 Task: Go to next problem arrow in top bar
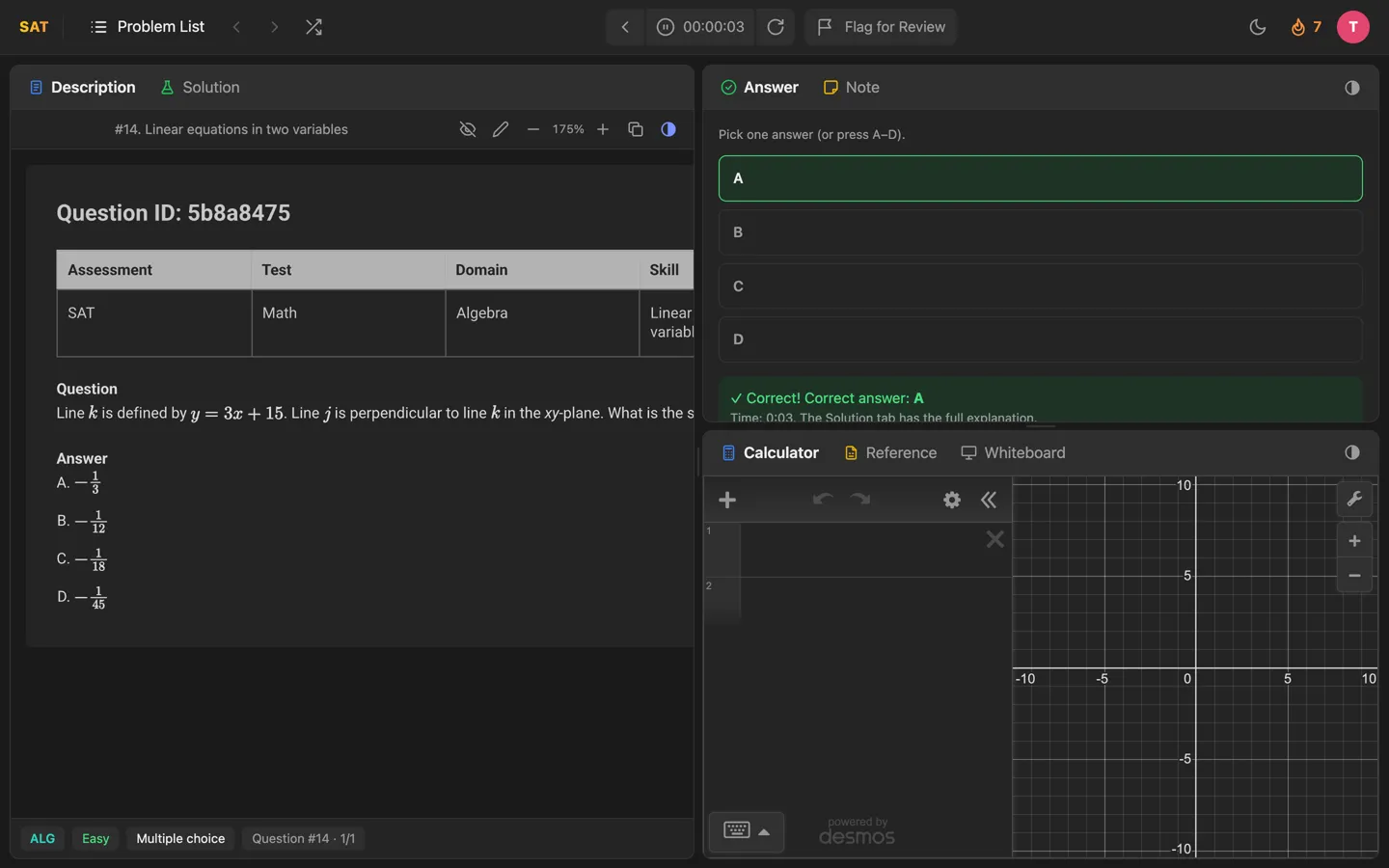click(274, 27)
